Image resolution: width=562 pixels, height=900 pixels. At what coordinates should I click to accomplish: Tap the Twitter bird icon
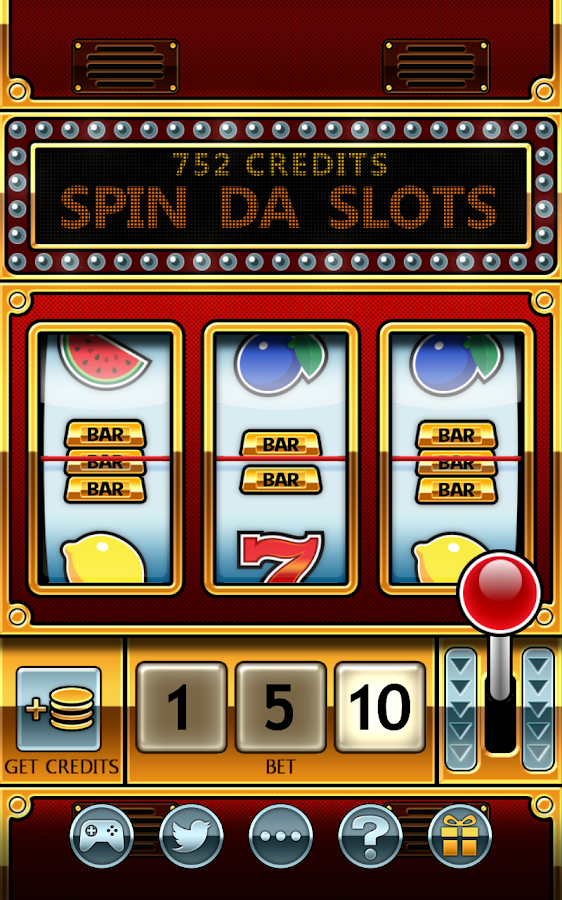click(191, 835)
